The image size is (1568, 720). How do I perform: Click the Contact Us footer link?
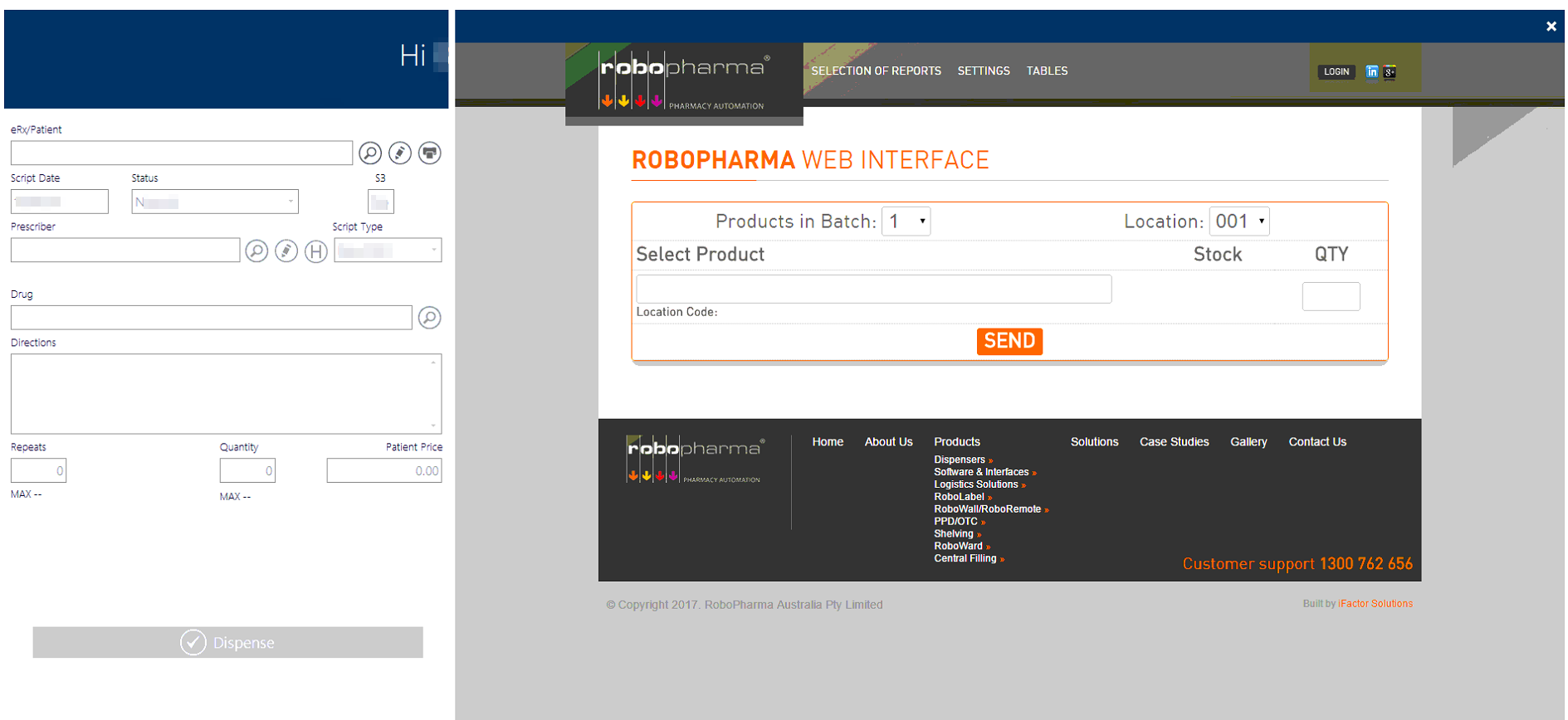1317,442
